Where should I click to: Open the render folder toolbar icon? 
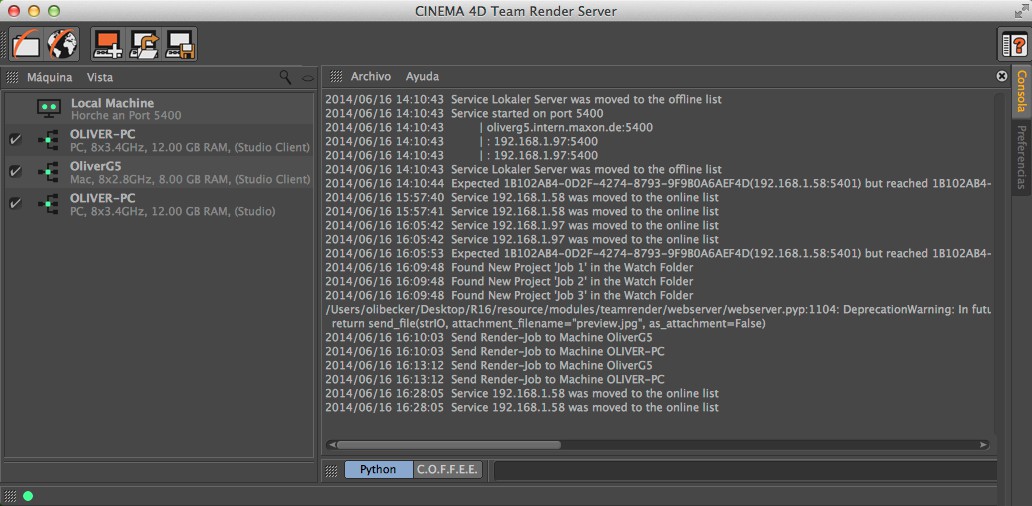click(x=28, y=44)
